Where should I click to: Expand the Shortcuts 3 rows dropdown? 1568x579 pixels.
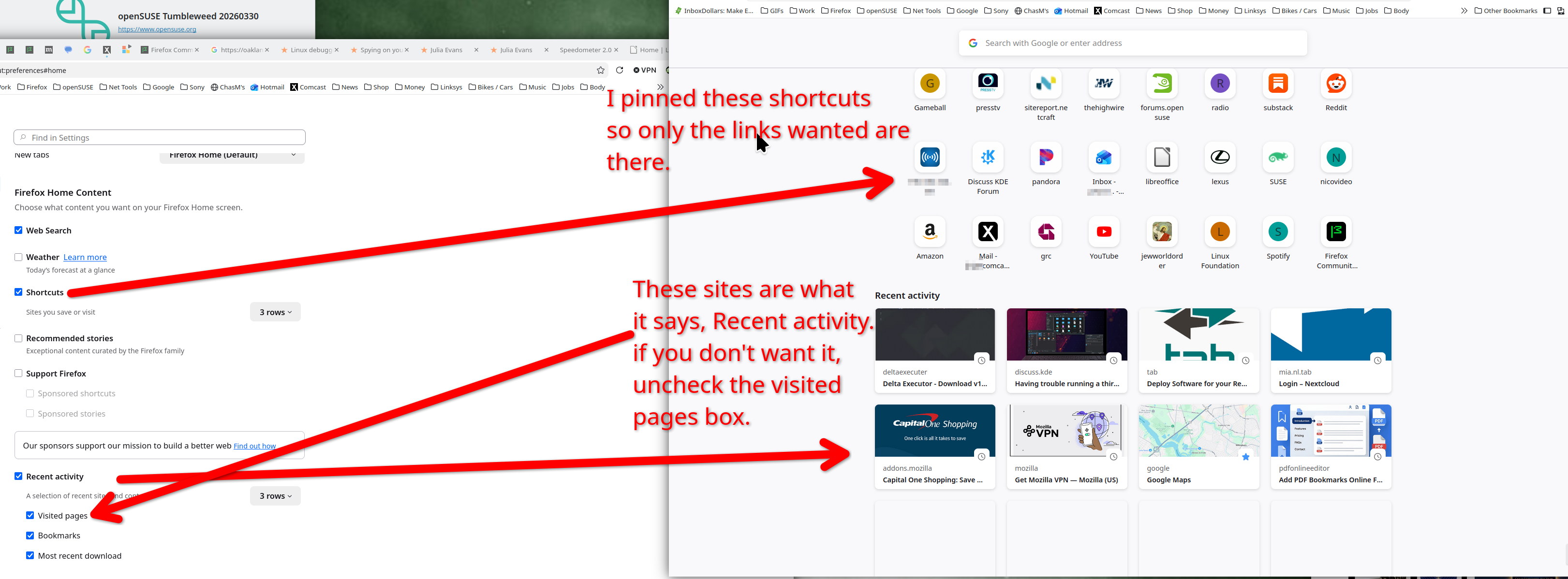coord(275,312)
